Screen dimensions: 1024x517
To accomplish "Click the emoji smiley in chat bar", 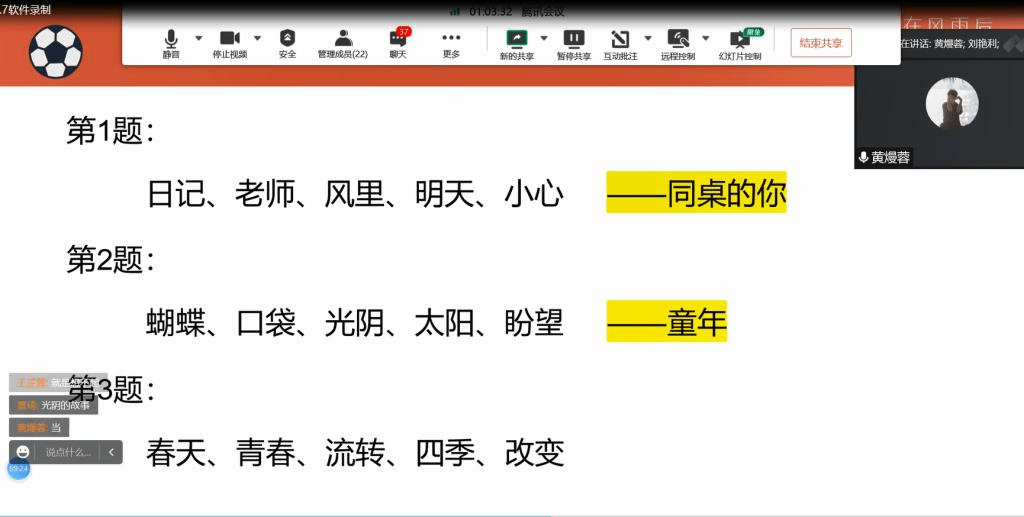I will pos(23,452).
